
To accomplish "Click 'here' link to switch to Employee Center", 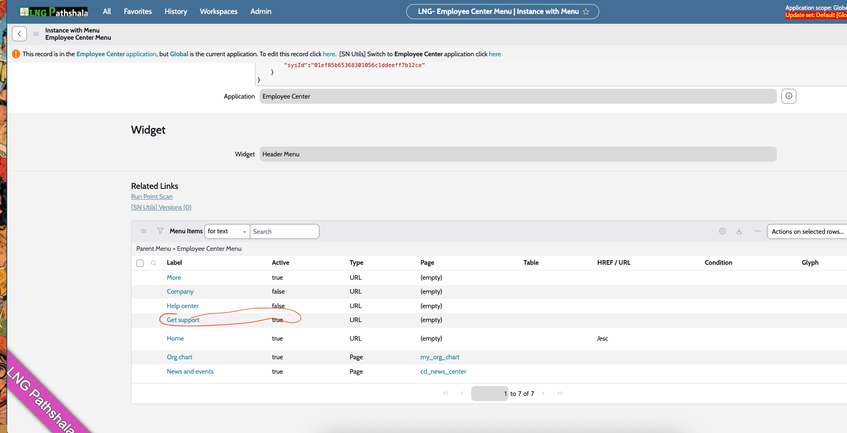I will coord(495,54).
